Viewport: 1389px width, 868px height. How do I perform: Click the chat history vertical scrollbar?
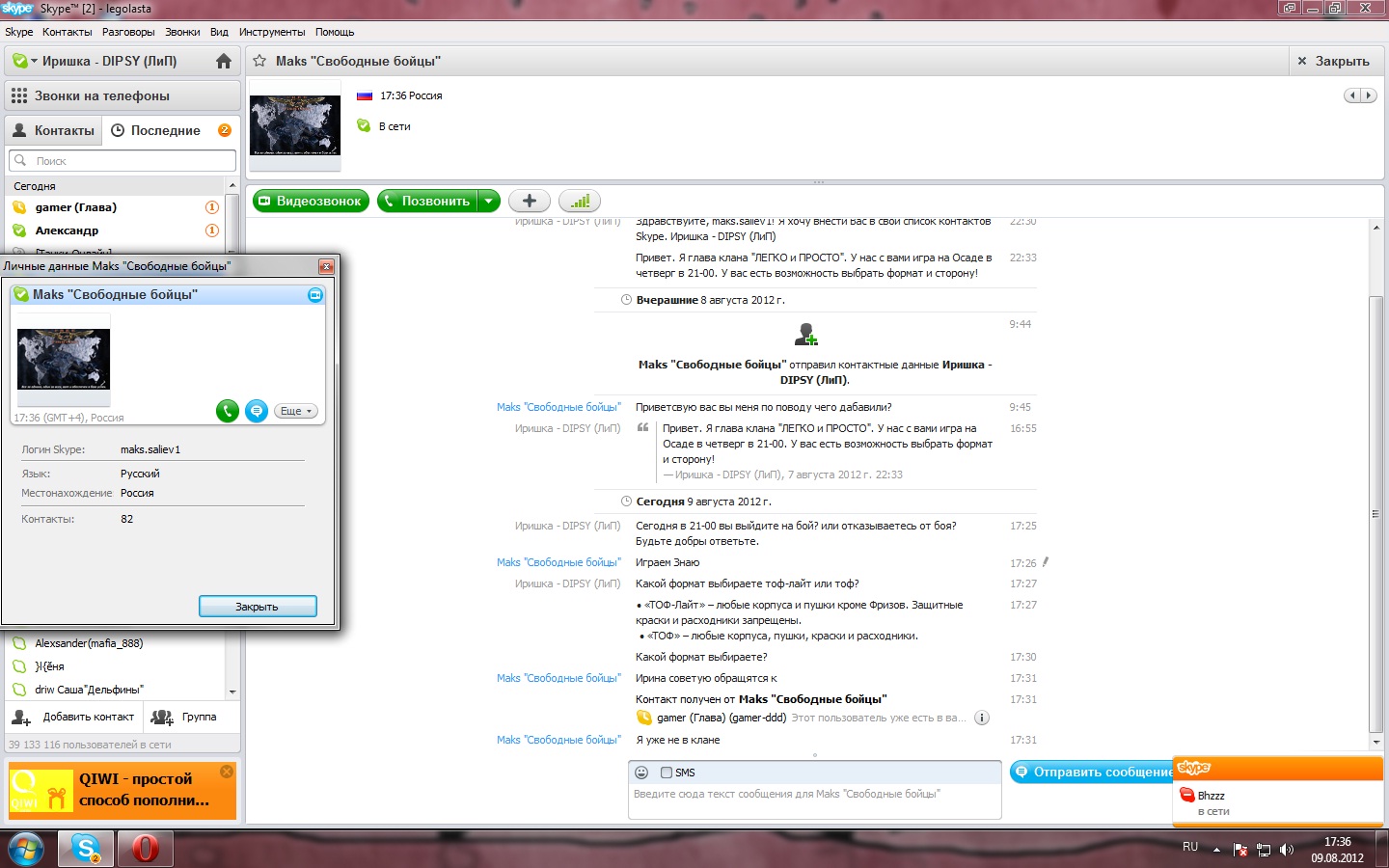[x=1376, y=513]
